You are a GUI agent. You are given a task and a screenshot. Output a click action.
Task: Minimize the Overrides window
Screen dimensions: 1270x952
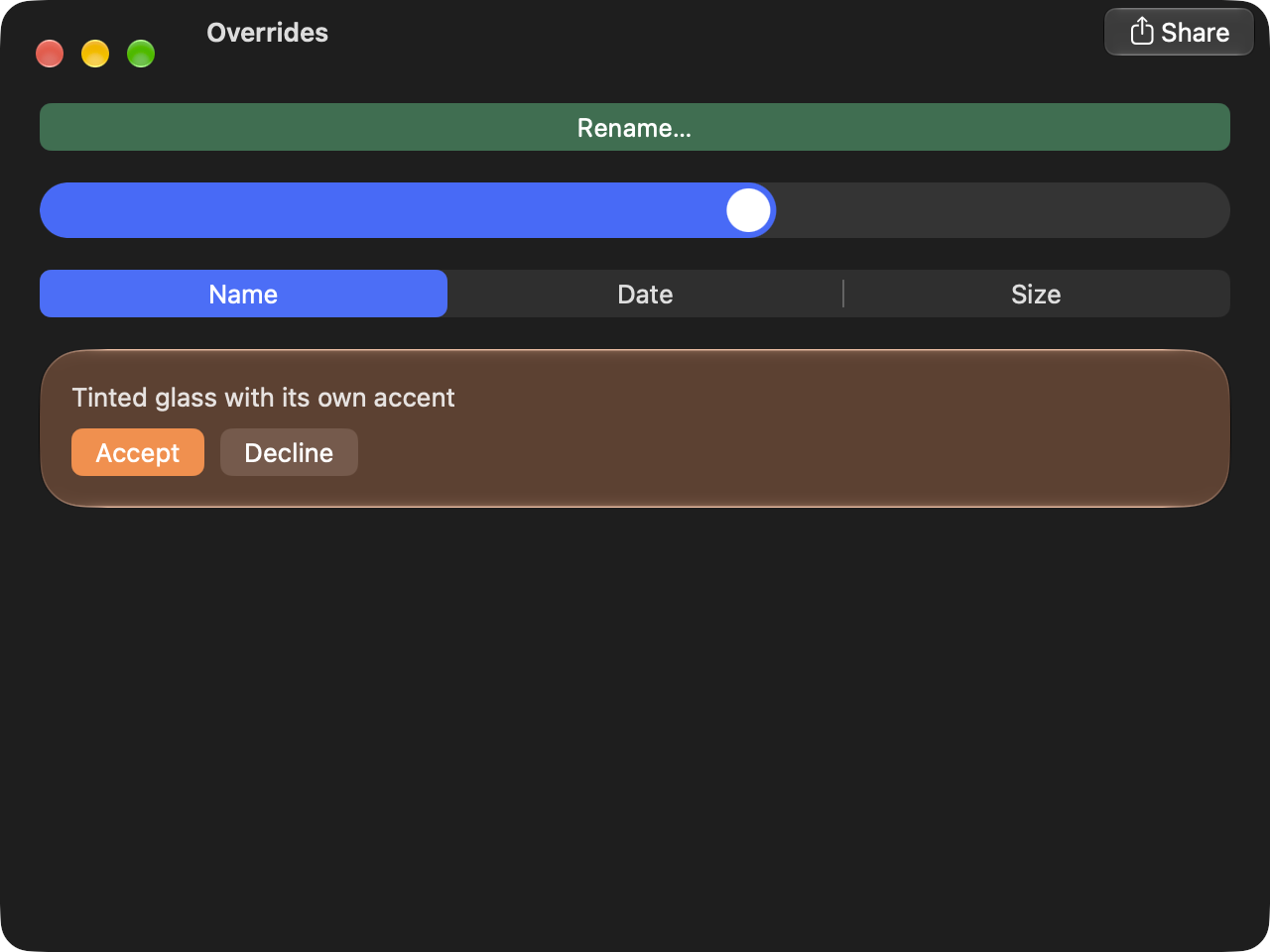point(95,54)
